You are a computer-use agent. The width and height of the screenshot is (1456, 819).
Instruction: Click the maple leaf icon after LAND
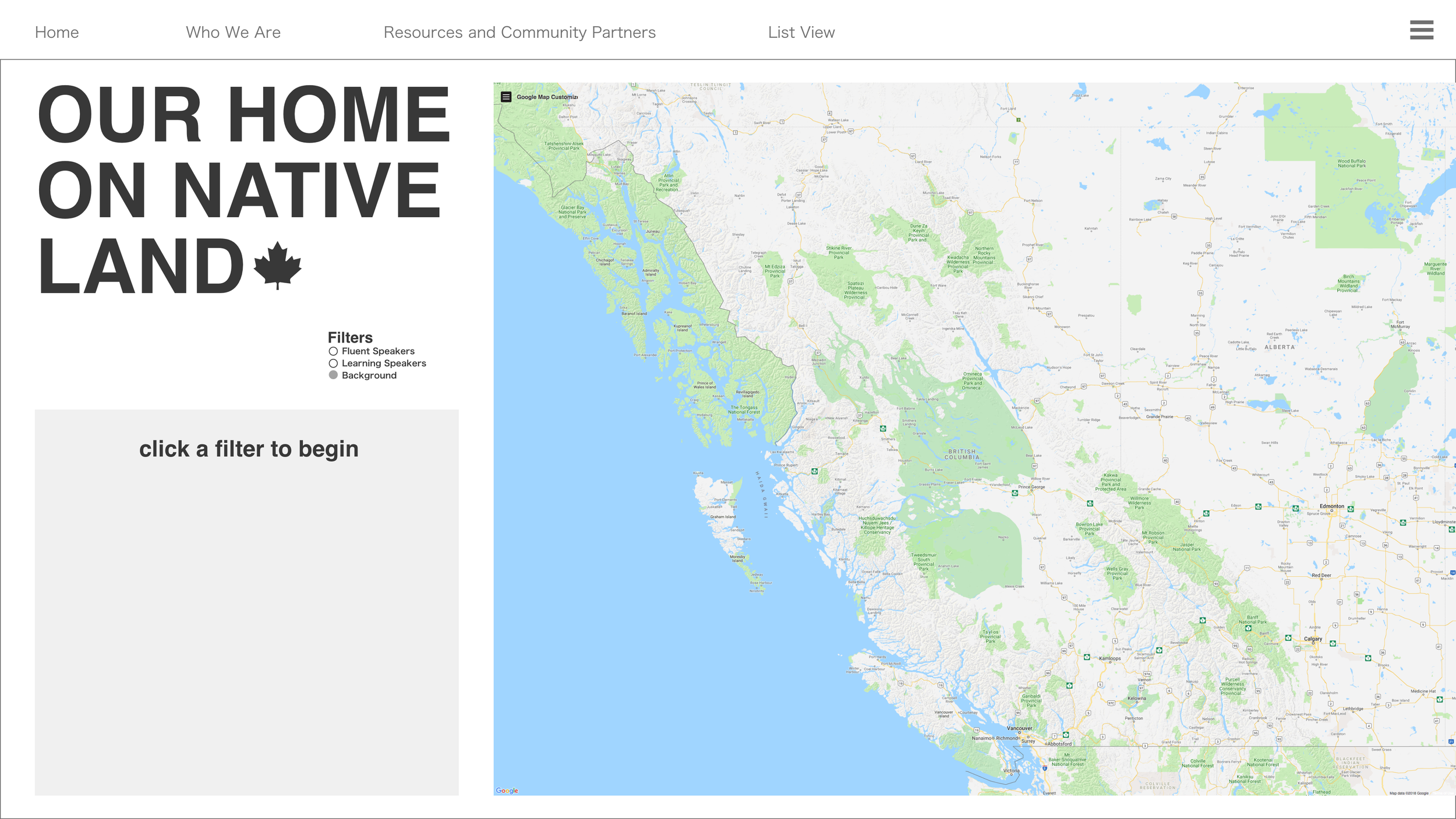click(x=278, y=266)
